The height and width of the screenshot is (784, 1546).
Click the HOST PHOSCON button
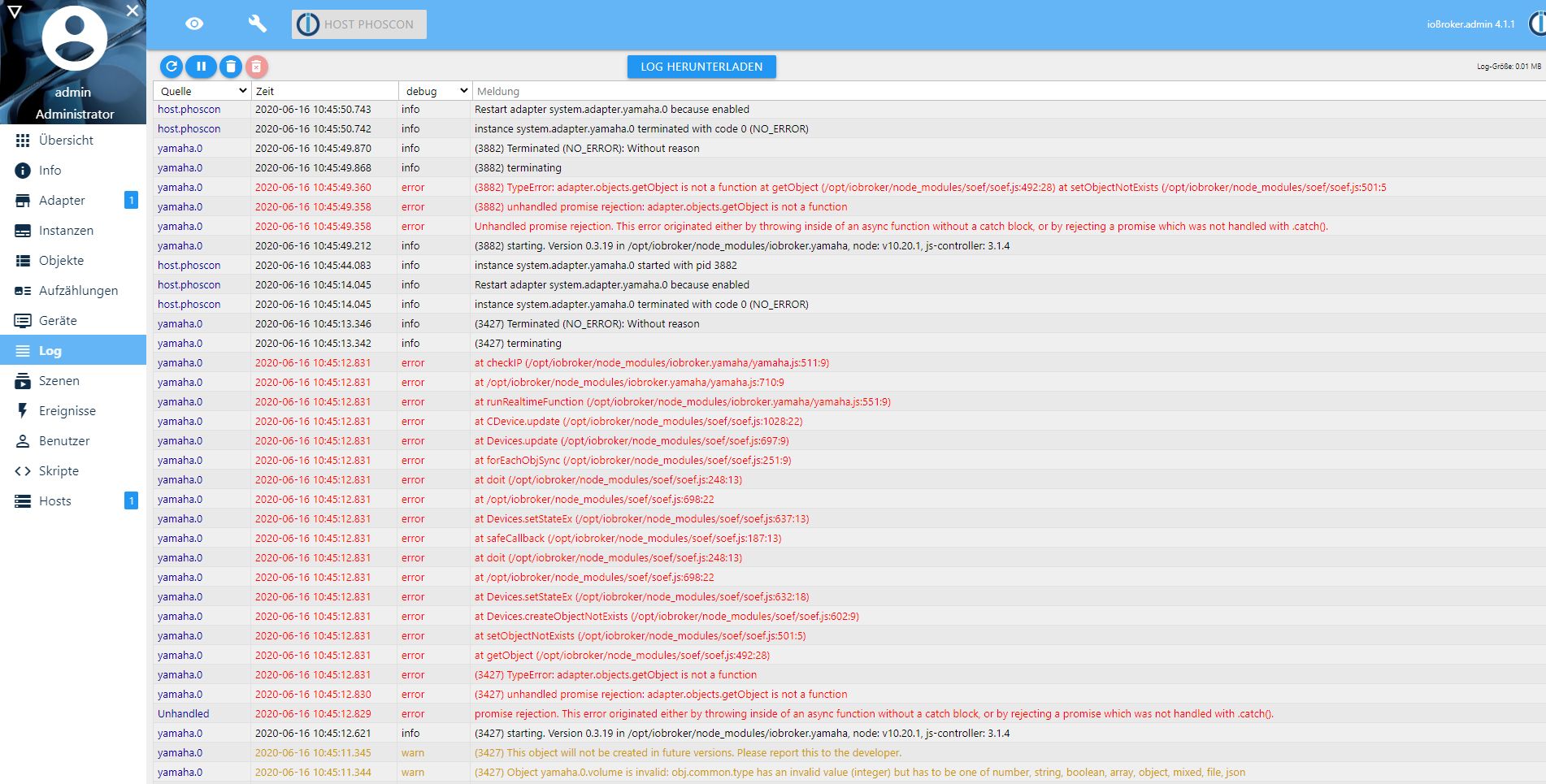[x=359, y=24]
